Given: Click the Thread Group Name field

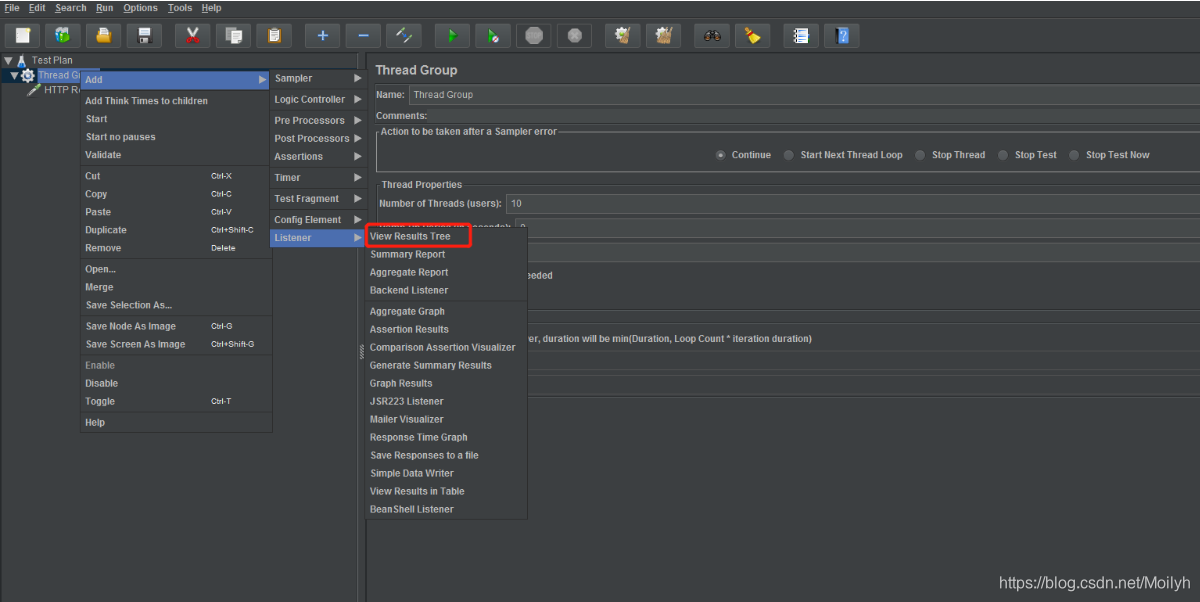Looking at the screenshot, I should (804, 94).
